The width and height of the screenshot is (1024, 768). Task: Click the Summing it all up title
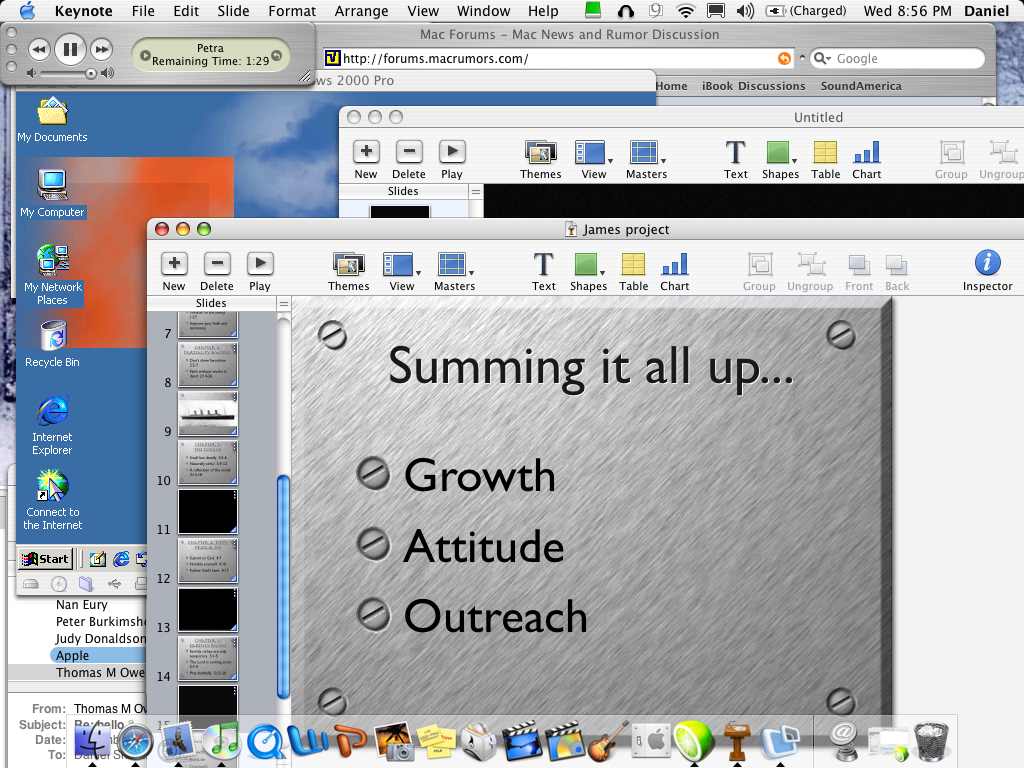point(590,368)
